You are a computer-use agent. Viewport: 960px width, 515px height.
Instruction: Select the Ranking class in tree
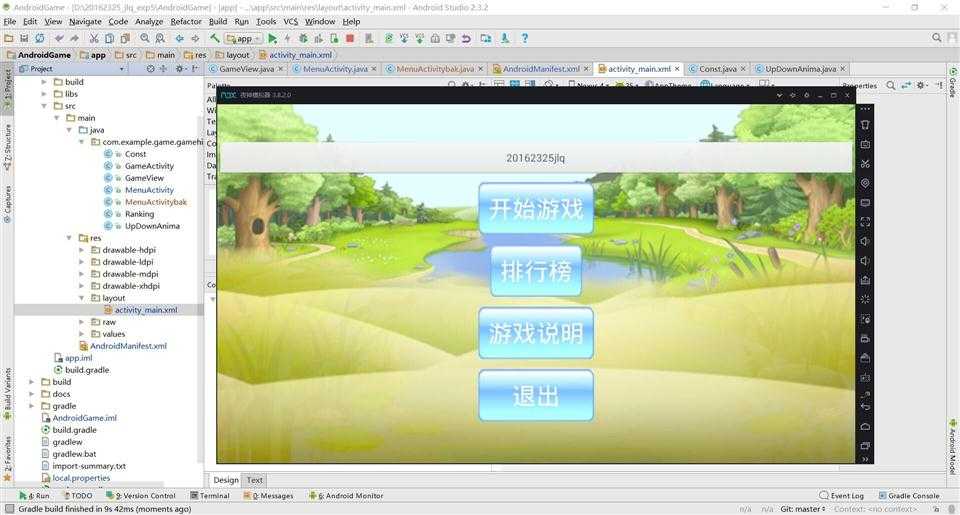coord(139,214)
